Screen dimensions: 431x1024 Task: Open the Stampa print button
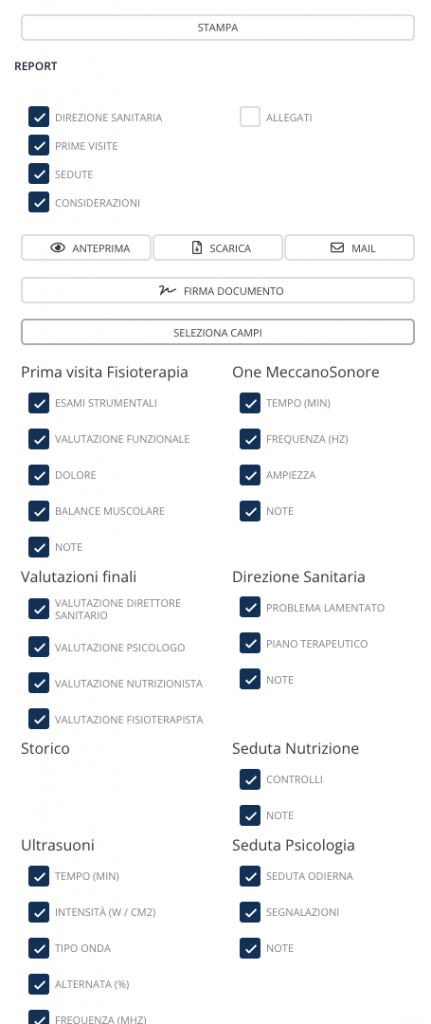[x=217, y=28]
